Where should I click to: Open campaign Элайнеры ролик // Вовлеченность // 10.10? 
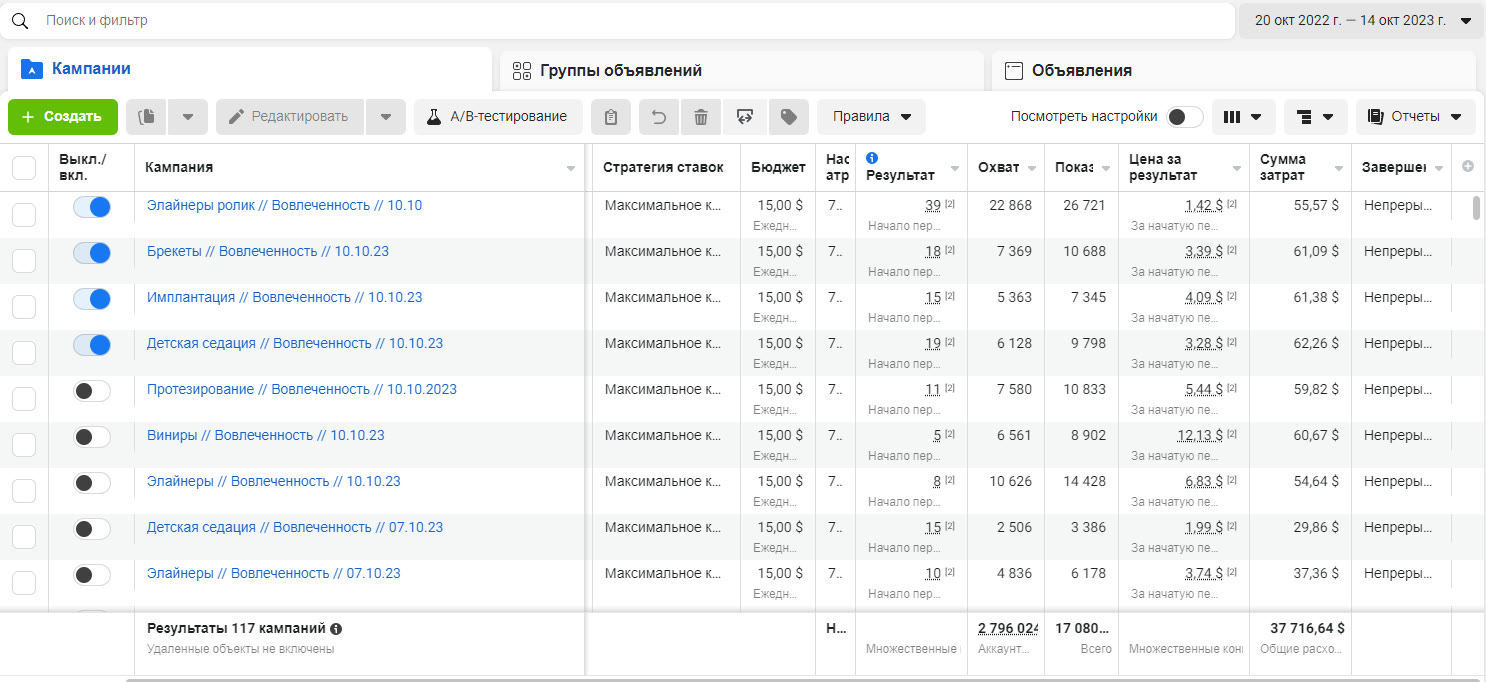click(x=284, y=206)
